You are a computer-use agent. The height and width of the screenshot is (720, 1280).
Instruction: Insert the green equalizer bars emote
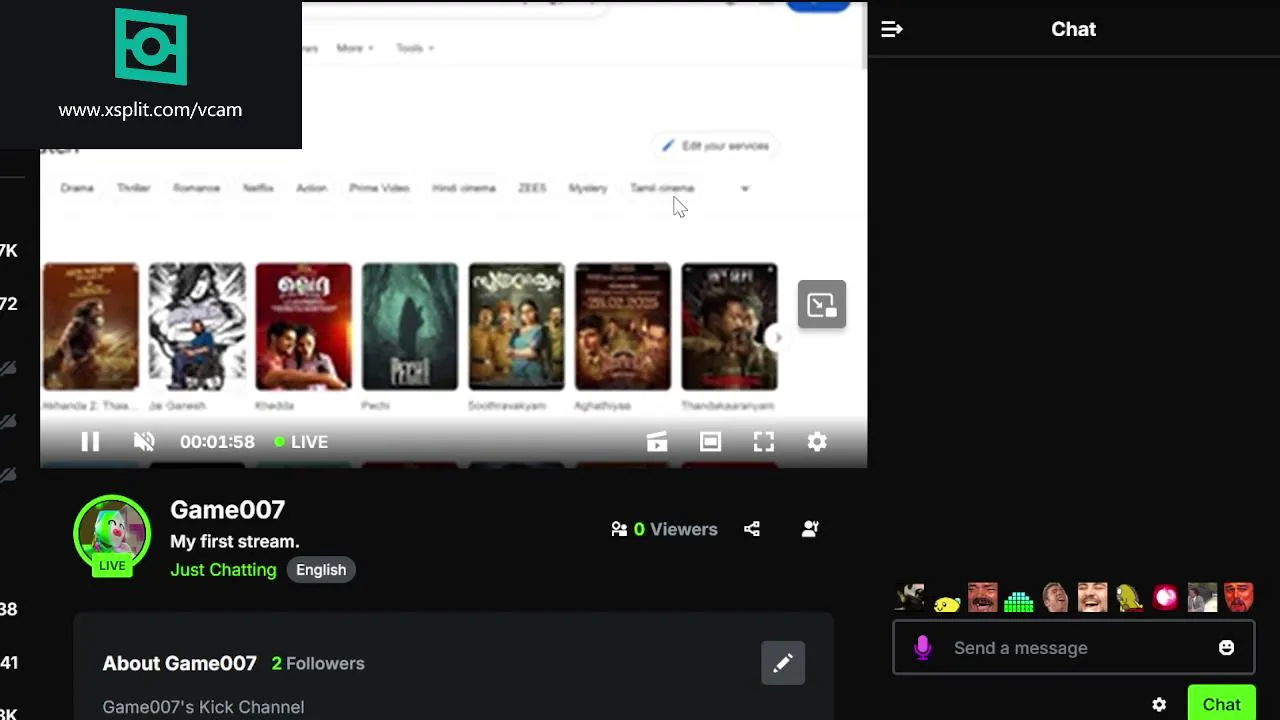click(1018, 600)
